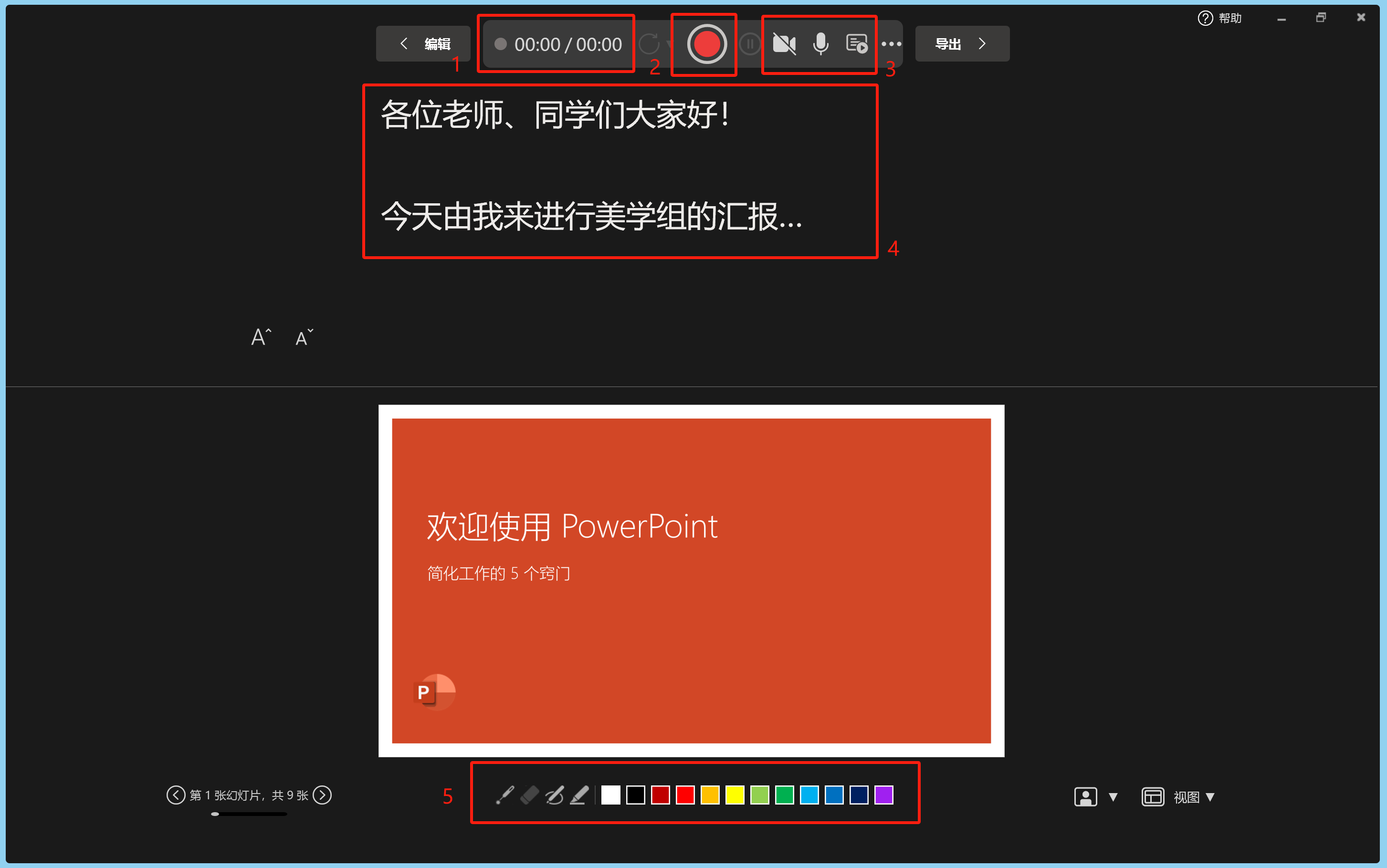This screenshot has height=868, width=1387.
Task: Go to the next slide arrow
Action: point(322,795)
